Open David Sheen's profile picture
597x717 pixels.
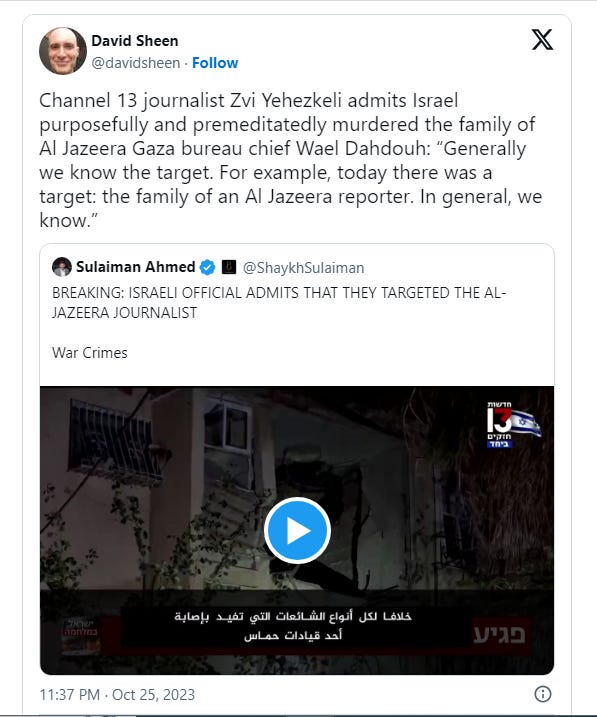[63, 51]
